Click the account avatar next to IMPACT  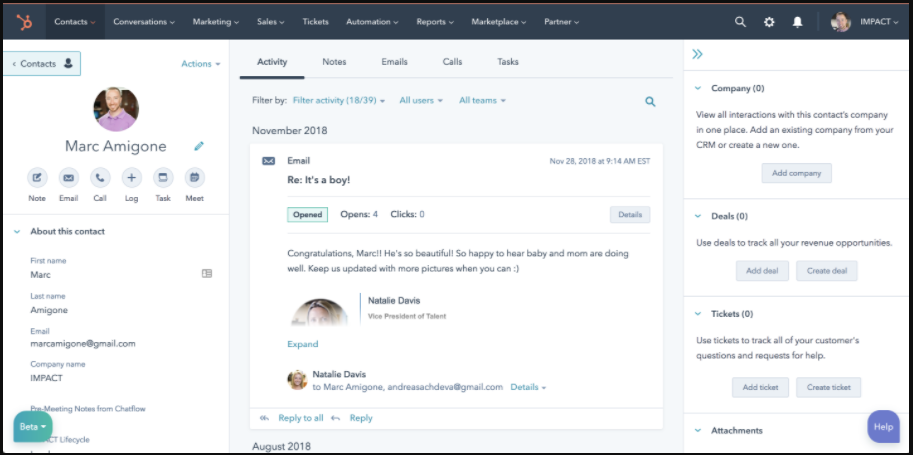click(x=841, y=22)
